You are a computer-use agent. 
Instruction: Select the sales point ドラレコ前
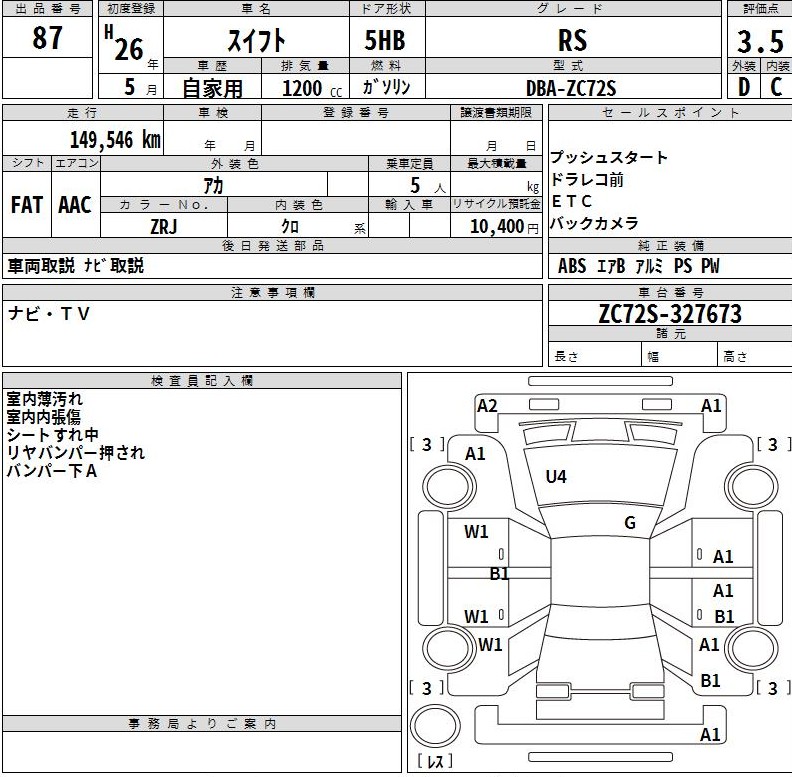pyautogui.click(x=586, y=179)
